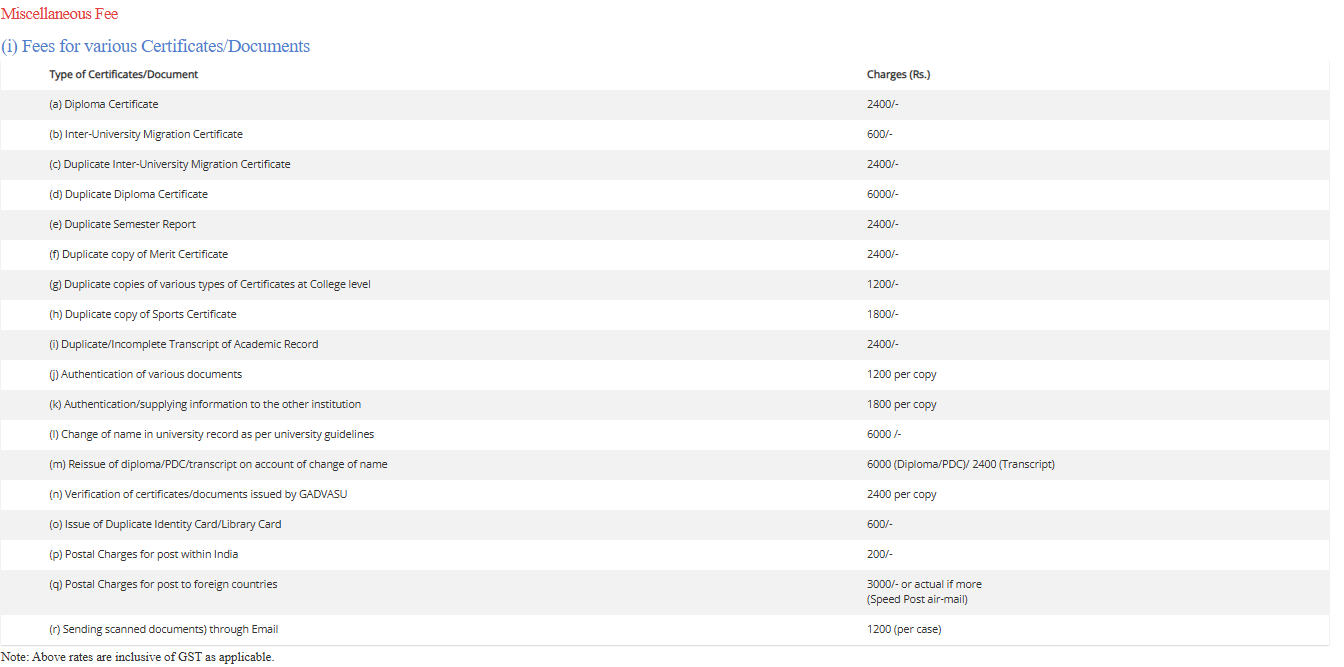Click Duplicate/Incomplete Transcript of Academic Record
1344x667 pixels.
pos(183,345)
